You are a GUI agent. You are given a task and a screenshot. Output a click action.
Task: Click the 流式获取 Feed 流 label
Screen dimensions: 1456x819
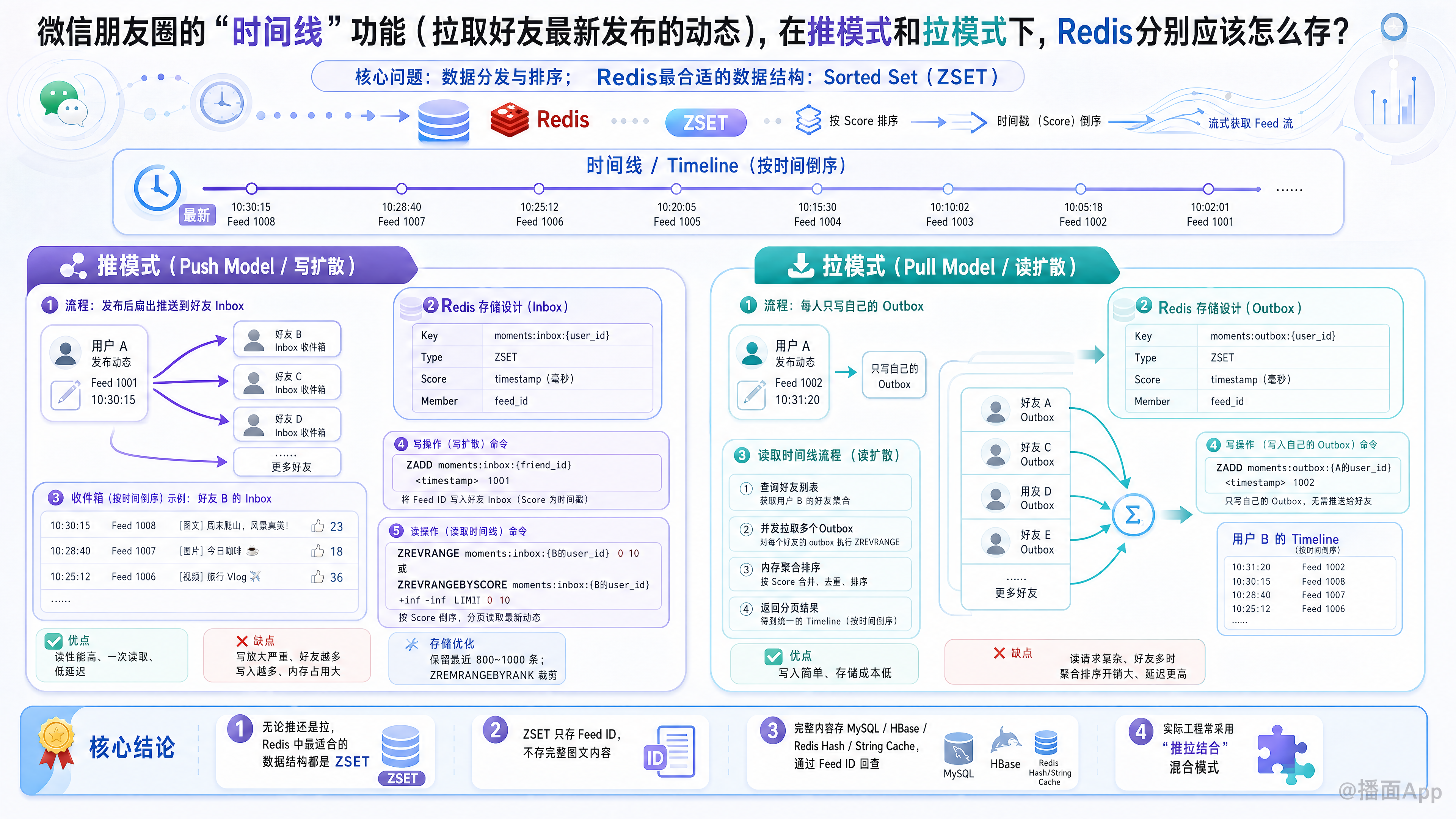coord(1250,123)
